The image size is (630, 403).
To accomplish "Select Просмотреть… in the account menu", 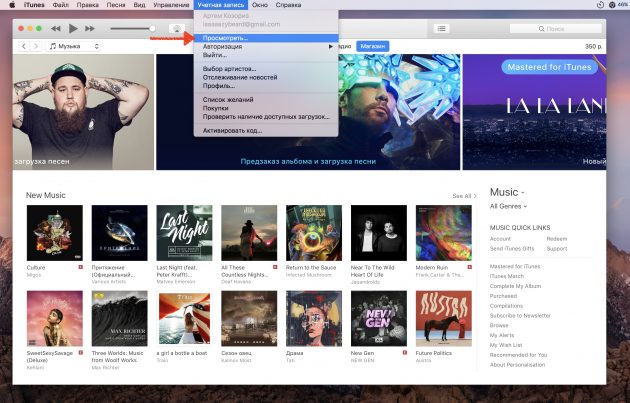I will [225, 38].
